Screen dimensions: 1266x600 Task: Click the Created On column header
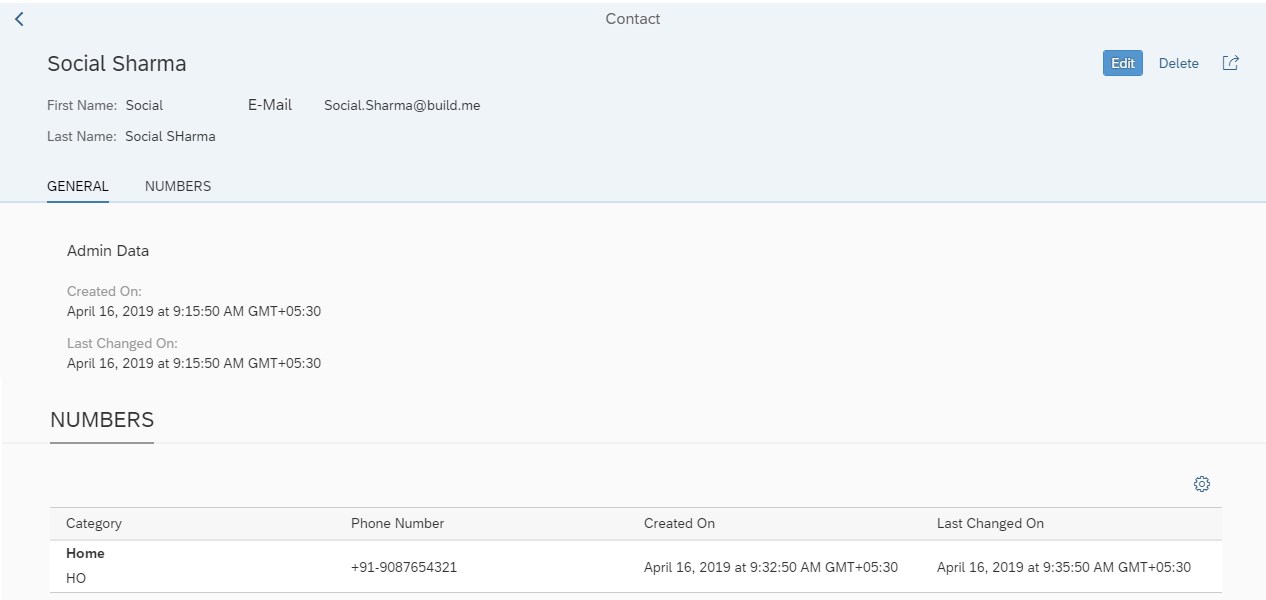679,523
